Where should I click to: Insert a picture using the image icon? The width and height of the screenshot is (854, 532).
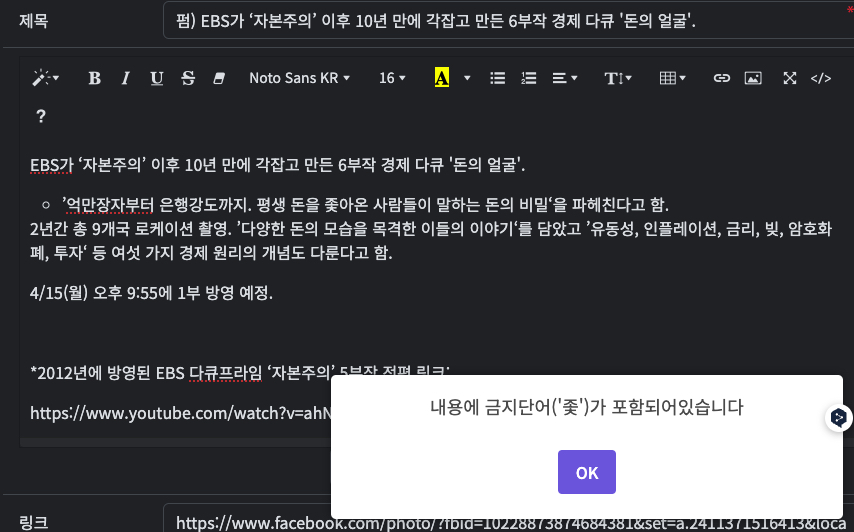[x=753, y=78]
